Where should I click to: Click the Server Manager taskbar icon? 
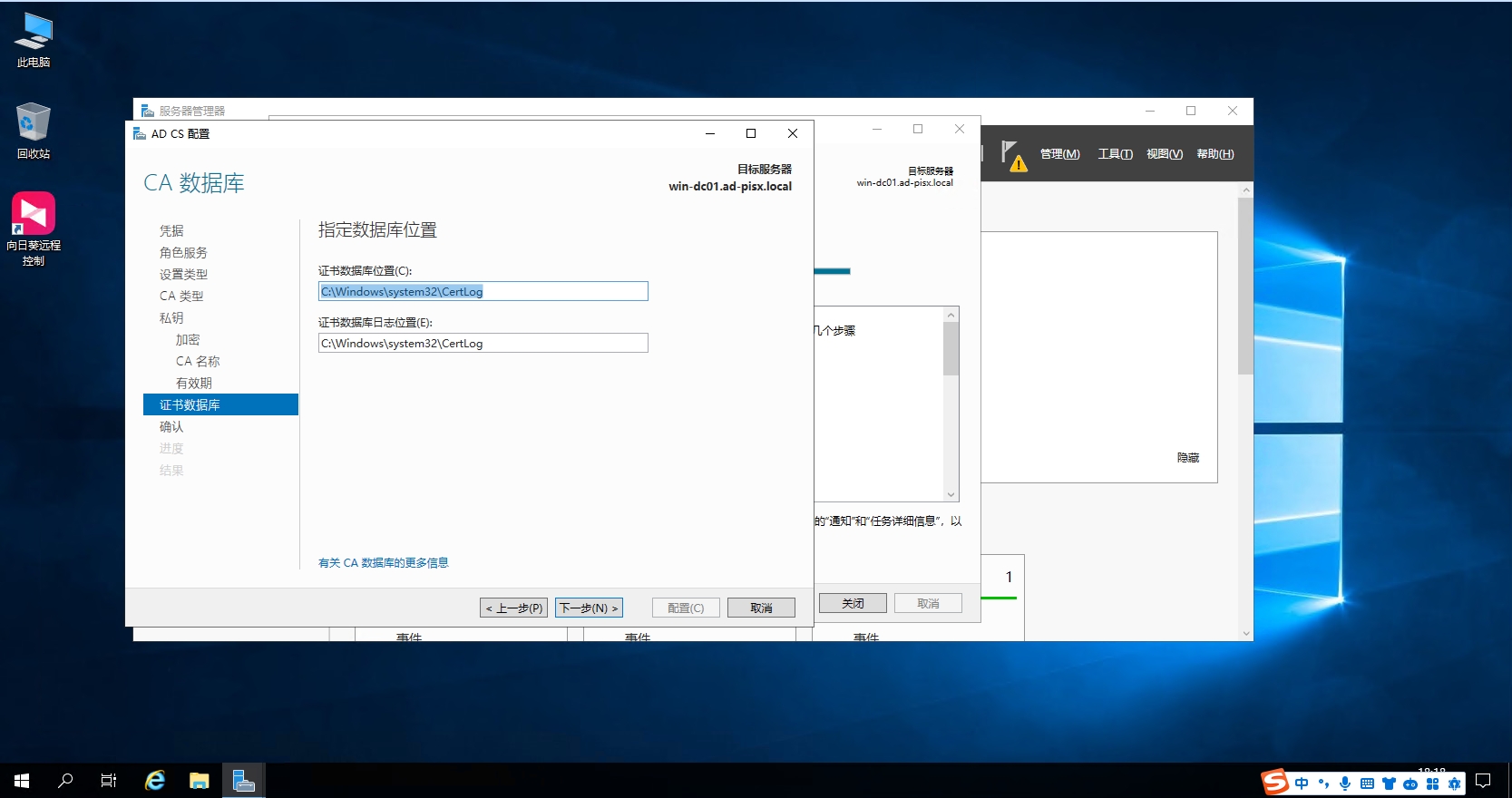(243, 781)
